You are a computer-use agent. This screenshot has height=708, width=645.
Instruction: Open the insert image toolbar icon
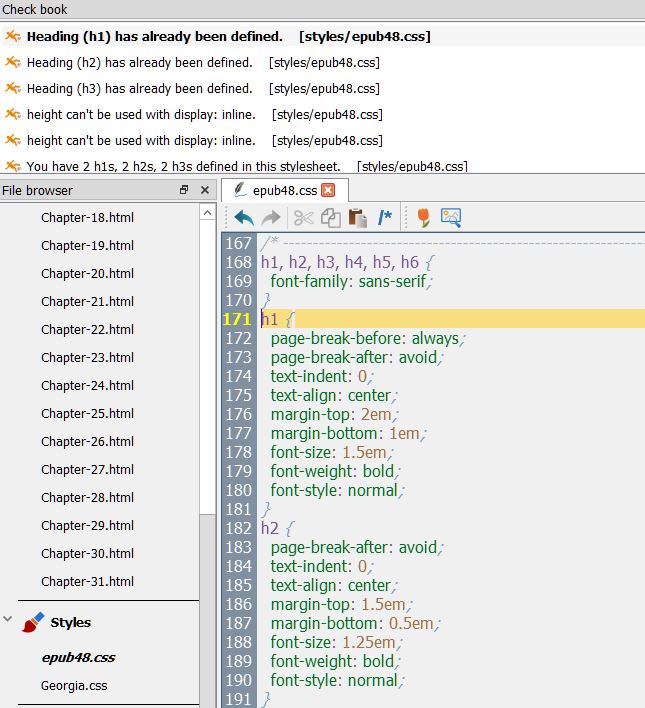[x=451, y=218]
